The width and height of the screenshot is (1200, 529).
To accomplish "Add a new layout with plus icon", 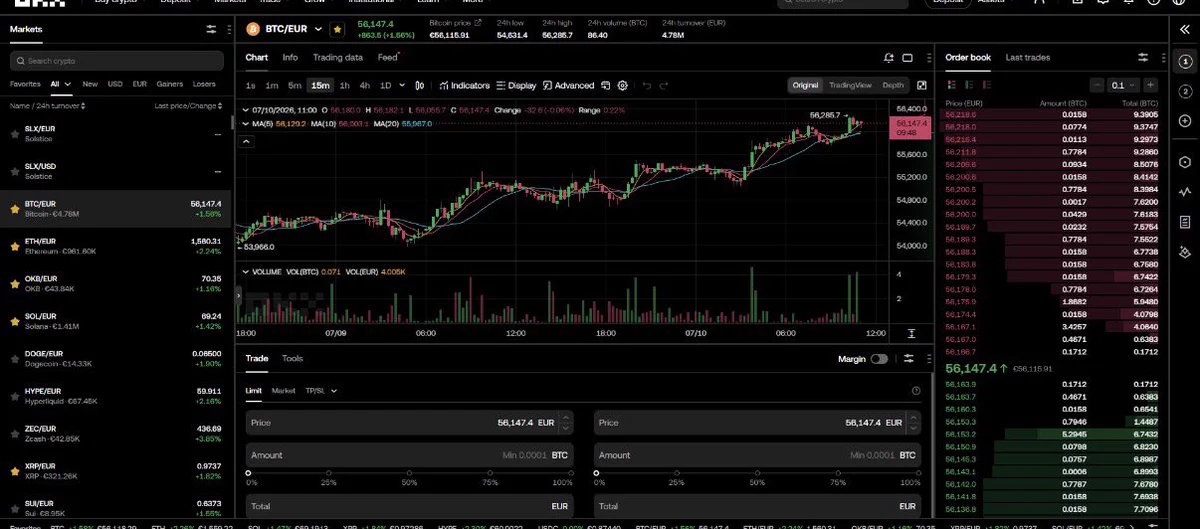I will 1185,121.
